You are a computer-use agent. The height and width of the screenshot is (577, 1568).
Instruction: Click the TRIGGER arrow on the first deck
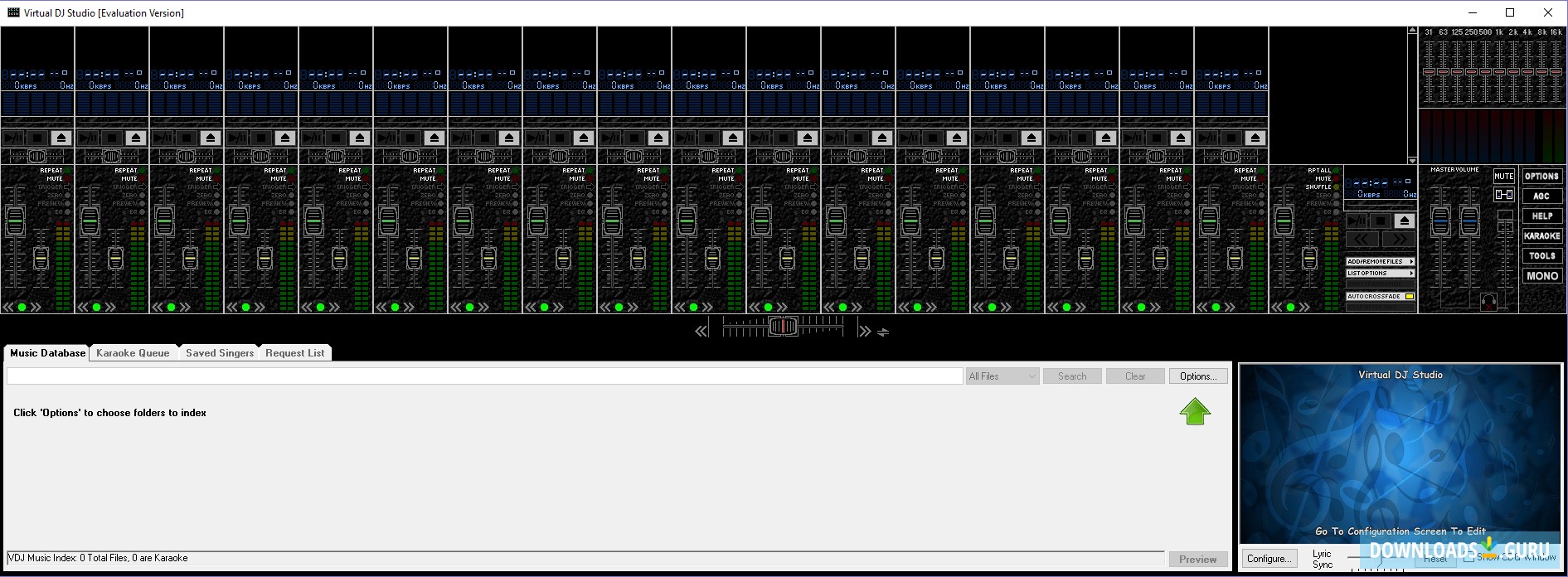(68, 187)
